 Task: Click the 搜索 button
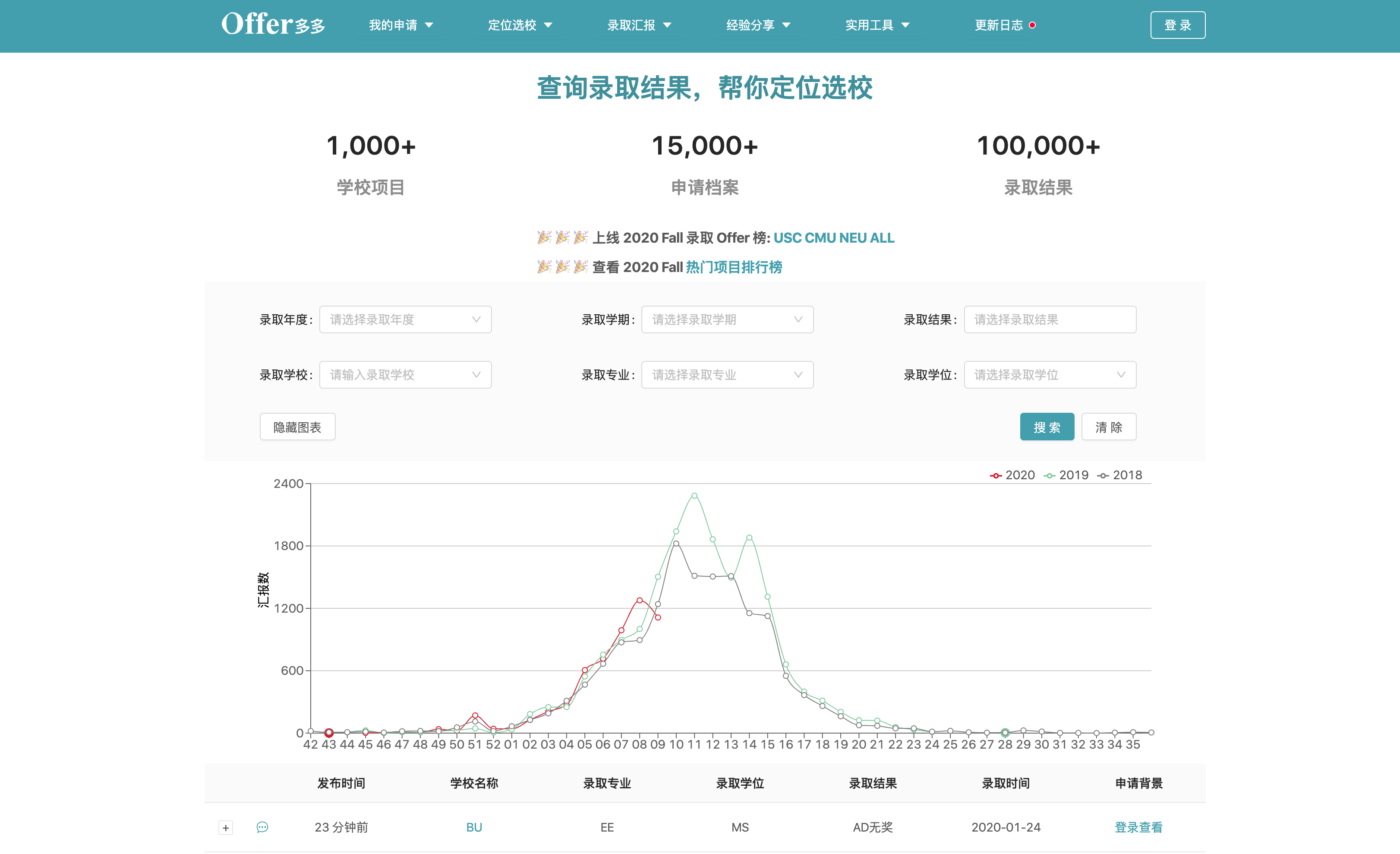point(1047,427)
